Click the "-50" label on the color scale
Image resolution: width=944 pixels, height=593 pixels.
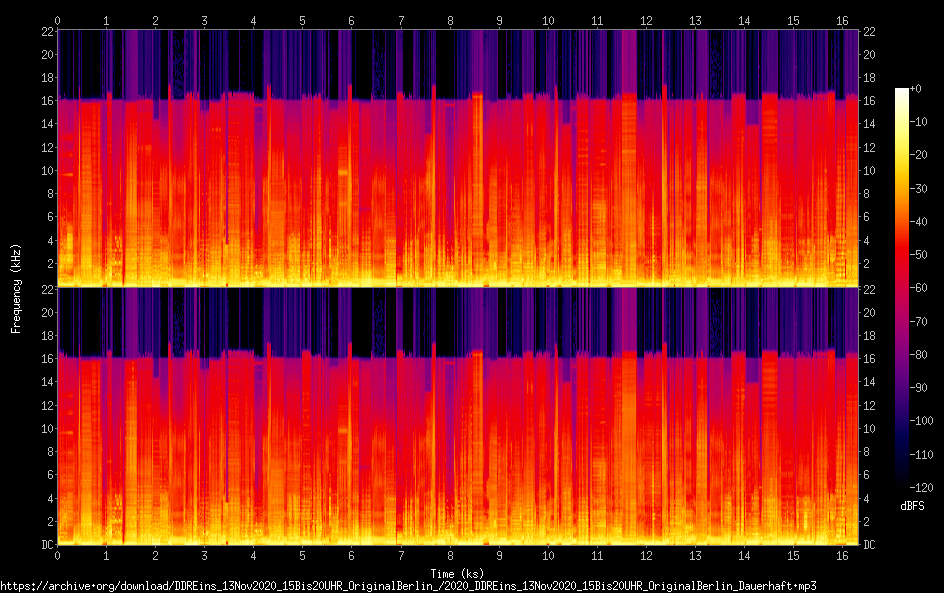918,255
